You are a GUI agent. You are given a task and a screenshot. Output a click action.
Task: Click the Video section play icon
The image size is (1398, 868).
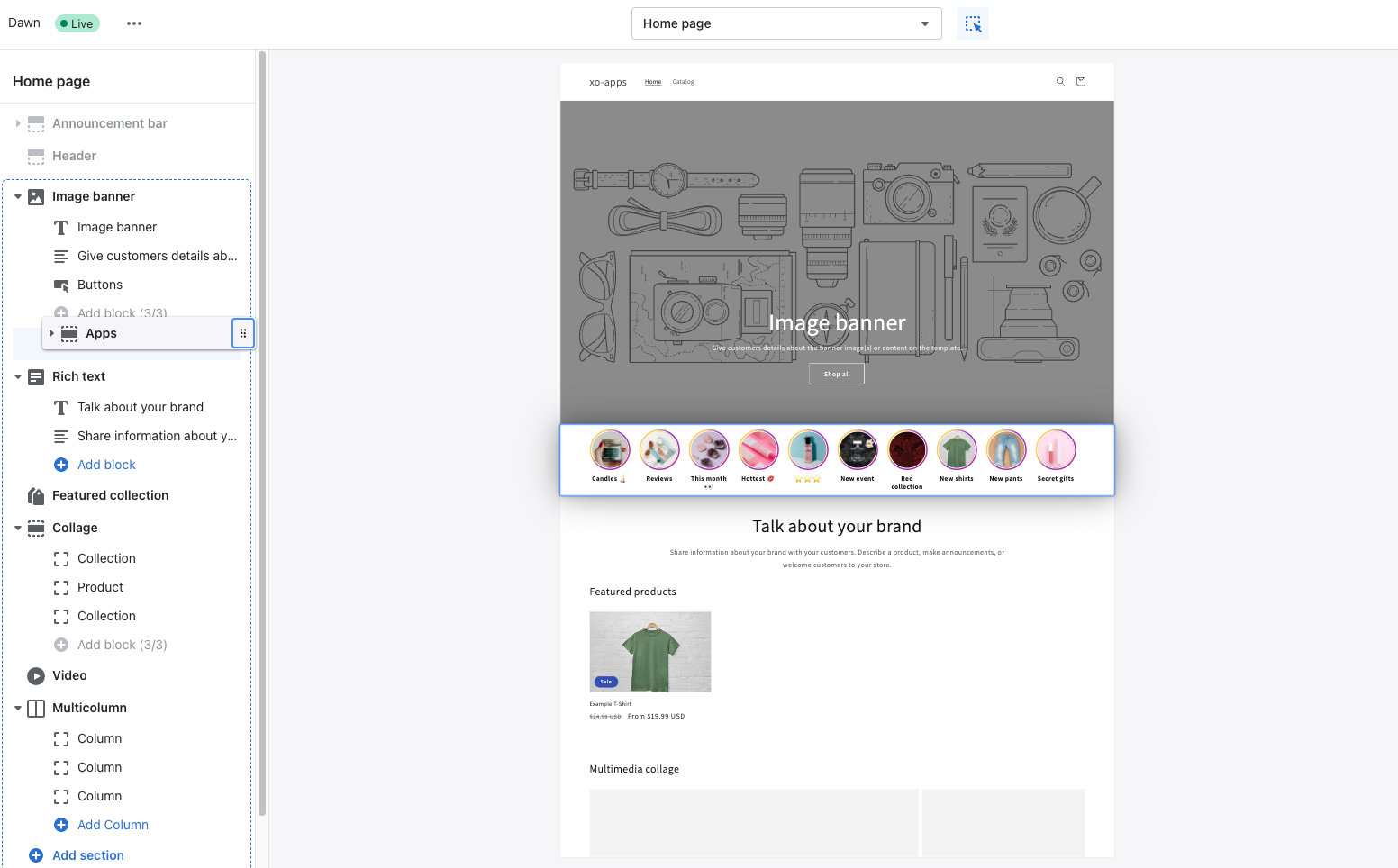pyautogui.click(x=36, y=675)
